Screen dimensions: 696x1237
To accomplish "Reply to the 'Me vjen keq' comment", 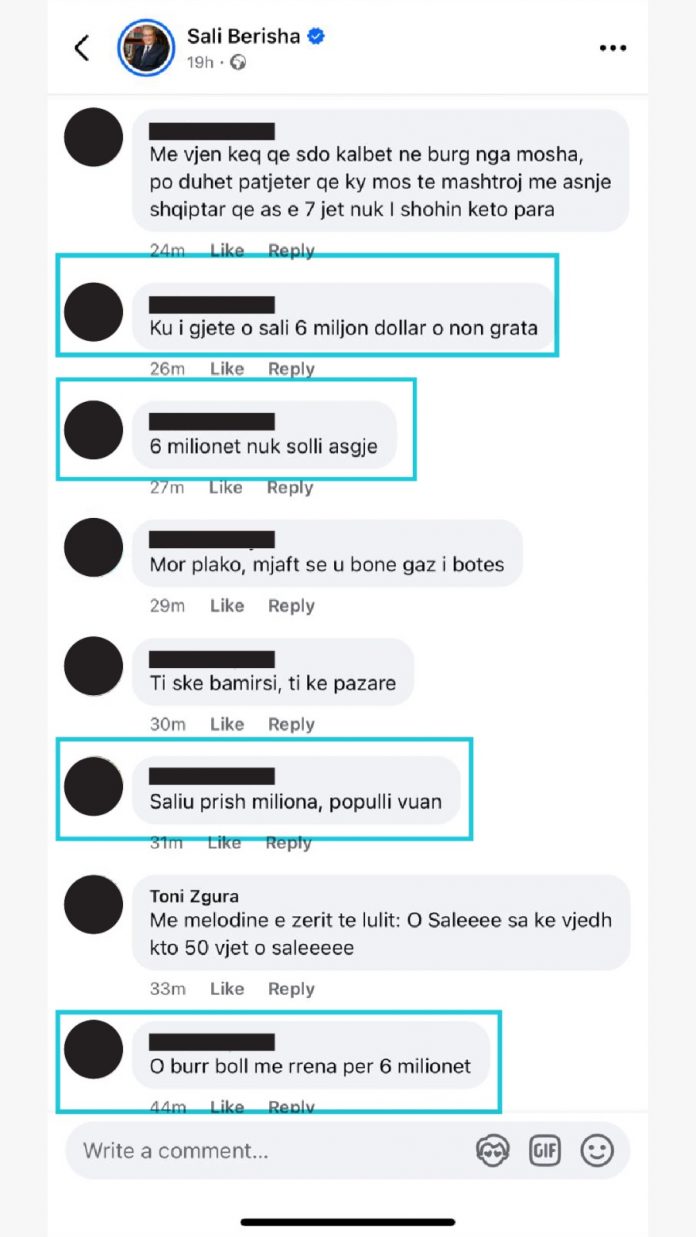I will 291,250.
